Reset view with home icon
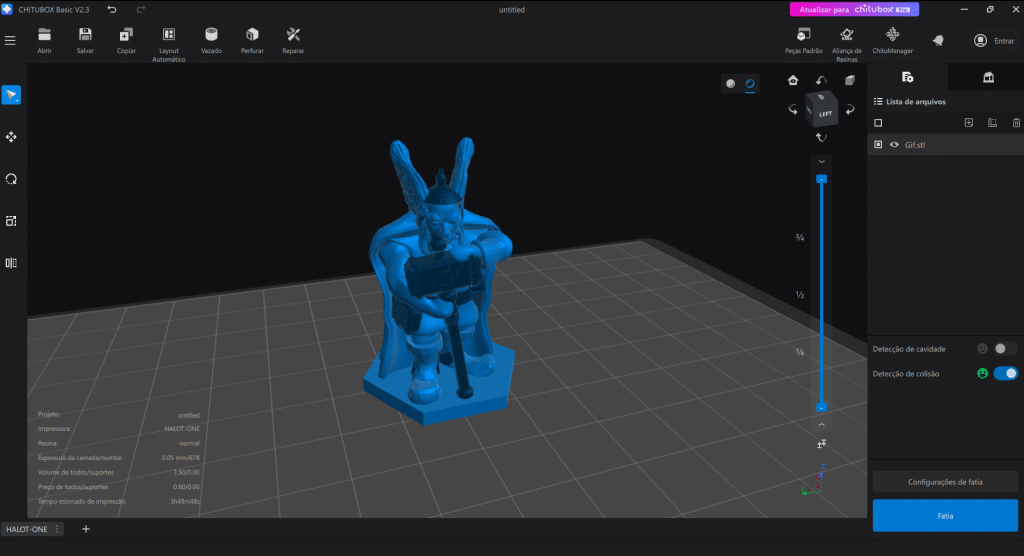Screen dimensions: 1024x556 click(x=793, y=80)
